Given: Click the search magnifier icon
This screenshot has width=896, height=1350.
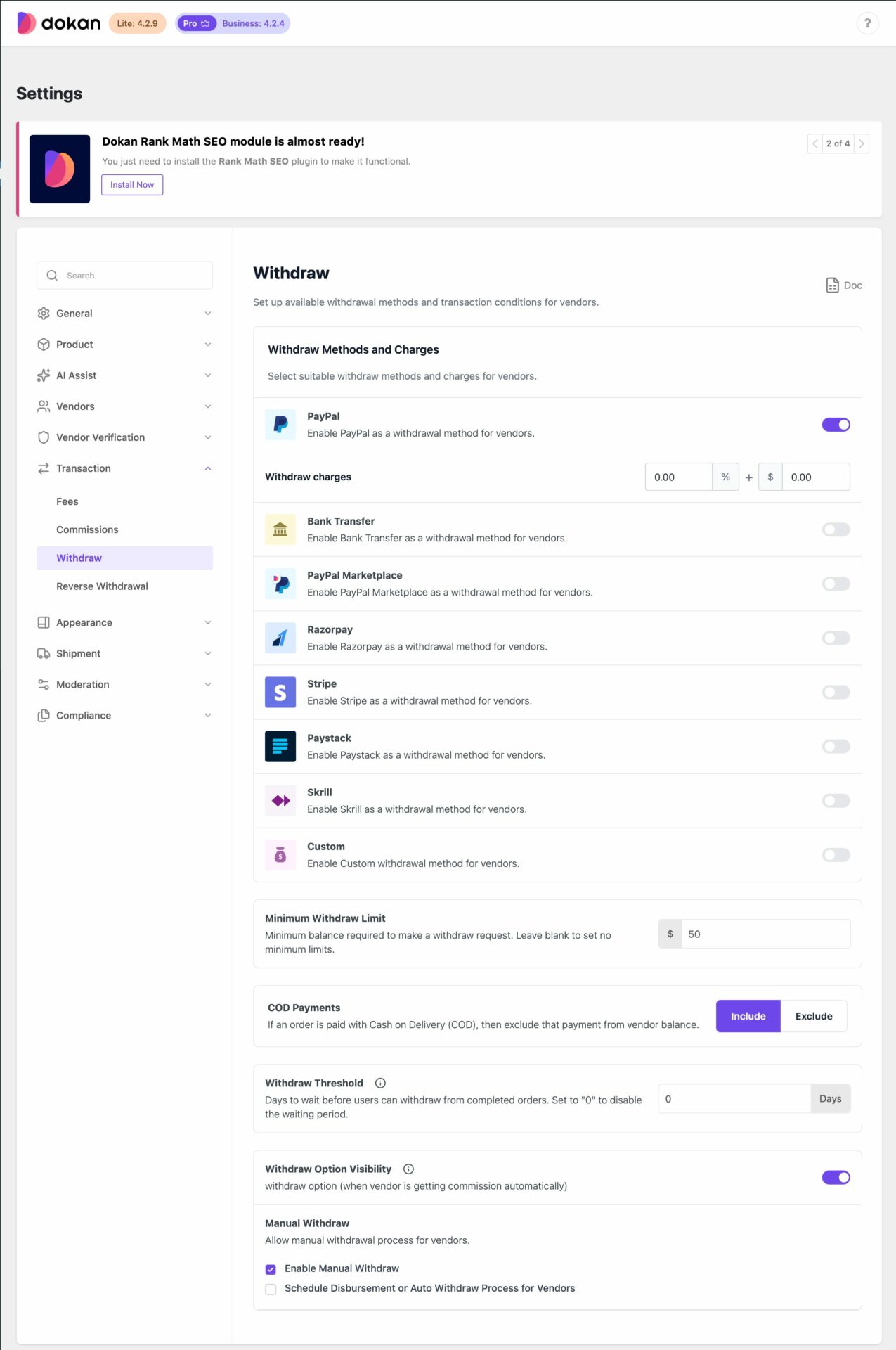Looking at the screenshot, I should [52, 276].
